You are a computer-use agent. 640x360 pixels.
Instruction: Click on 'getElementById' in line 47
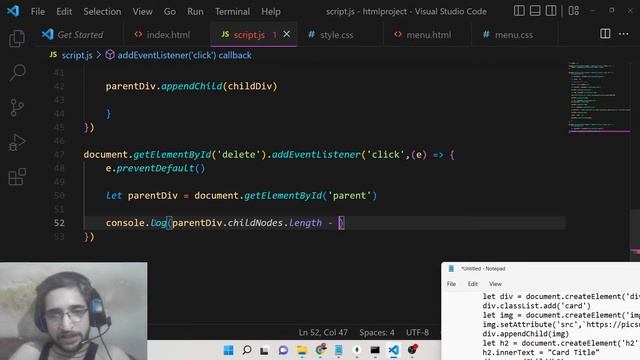click(x=172, y=154)
